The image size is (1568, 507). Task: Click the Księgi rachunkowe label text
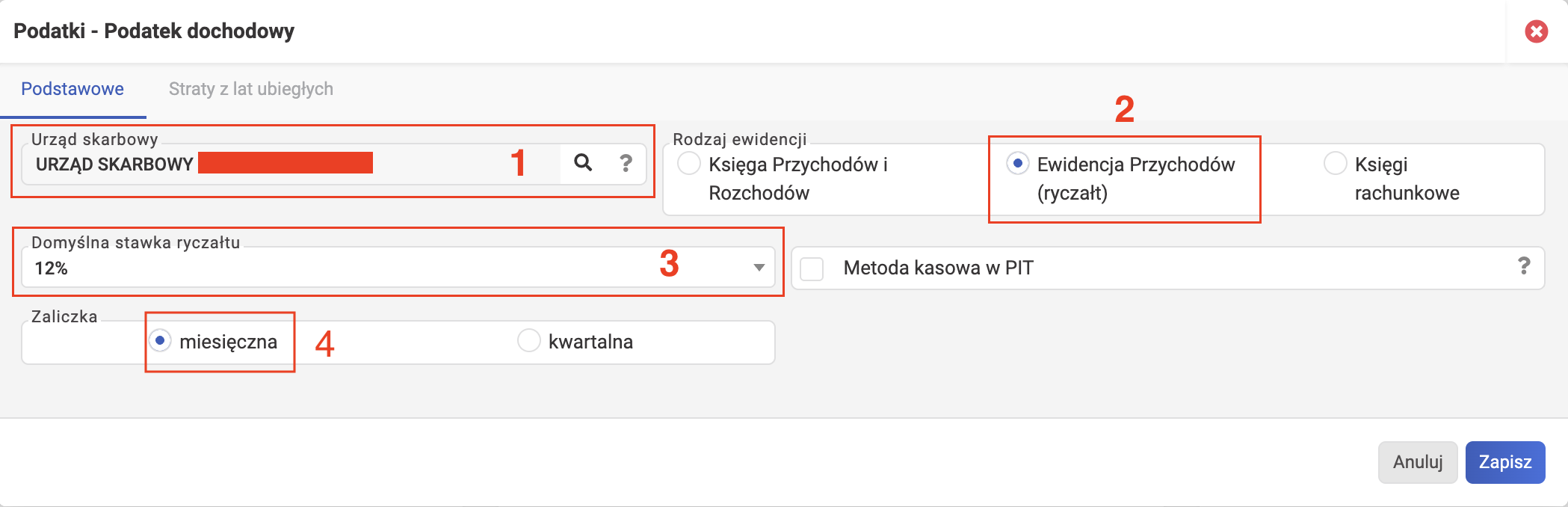1407,178
